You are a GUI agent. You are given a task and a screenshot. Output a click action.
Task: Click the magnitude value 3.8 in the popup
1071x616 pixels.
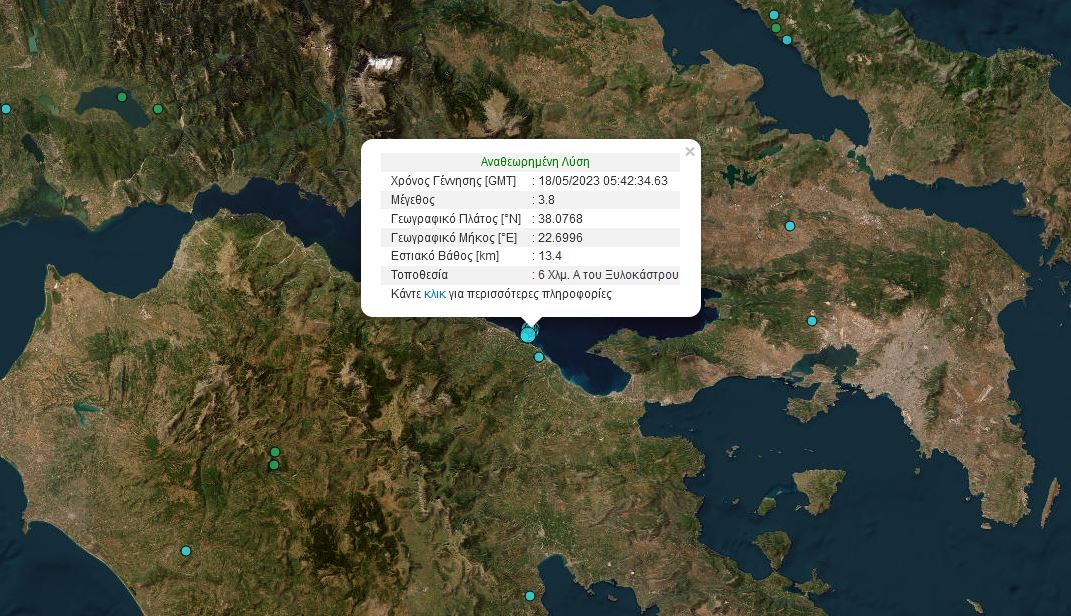(547, 199)
